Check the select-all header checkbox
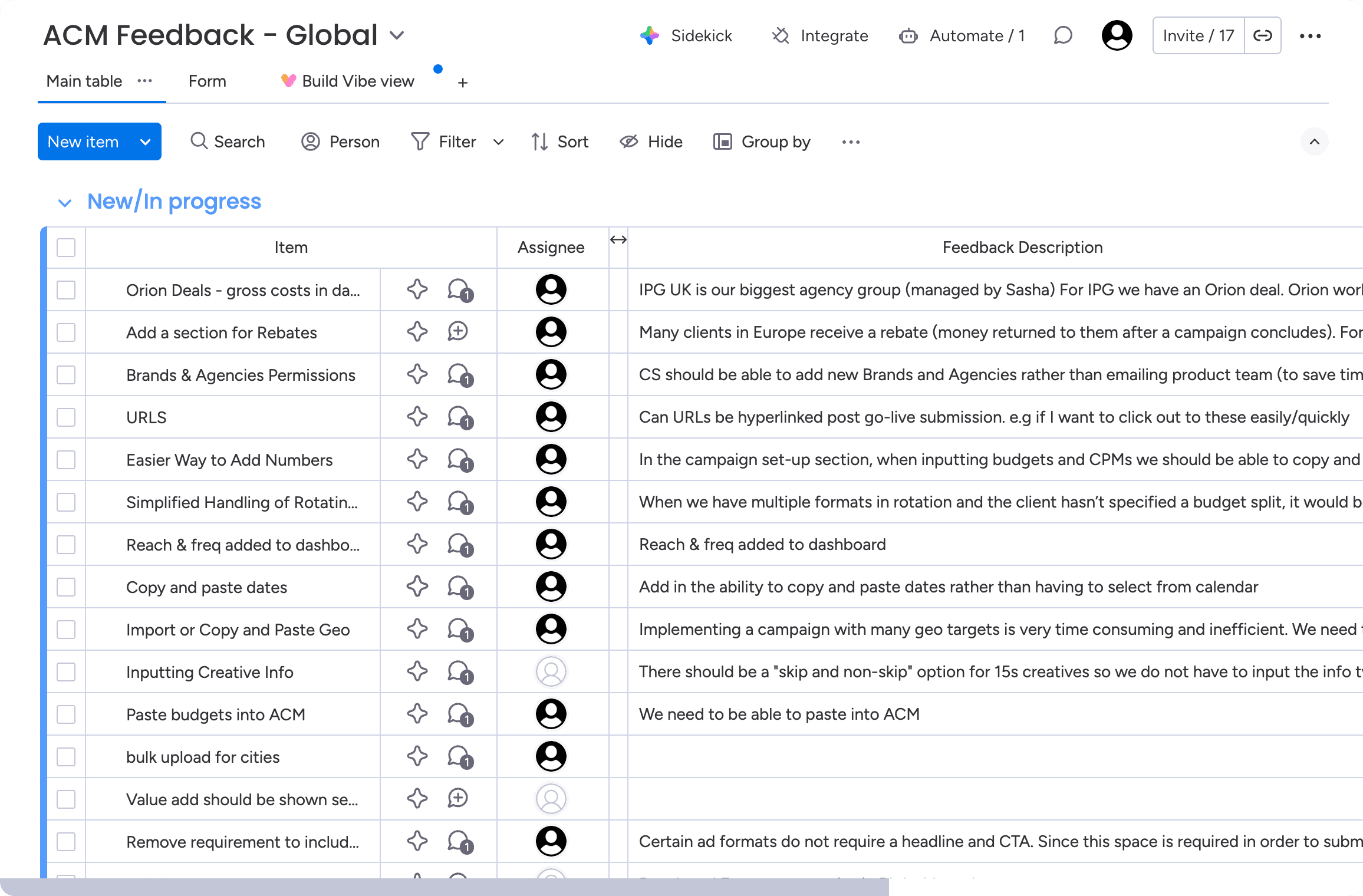This screenshot has height=896, width=1363. coord(66,248)
